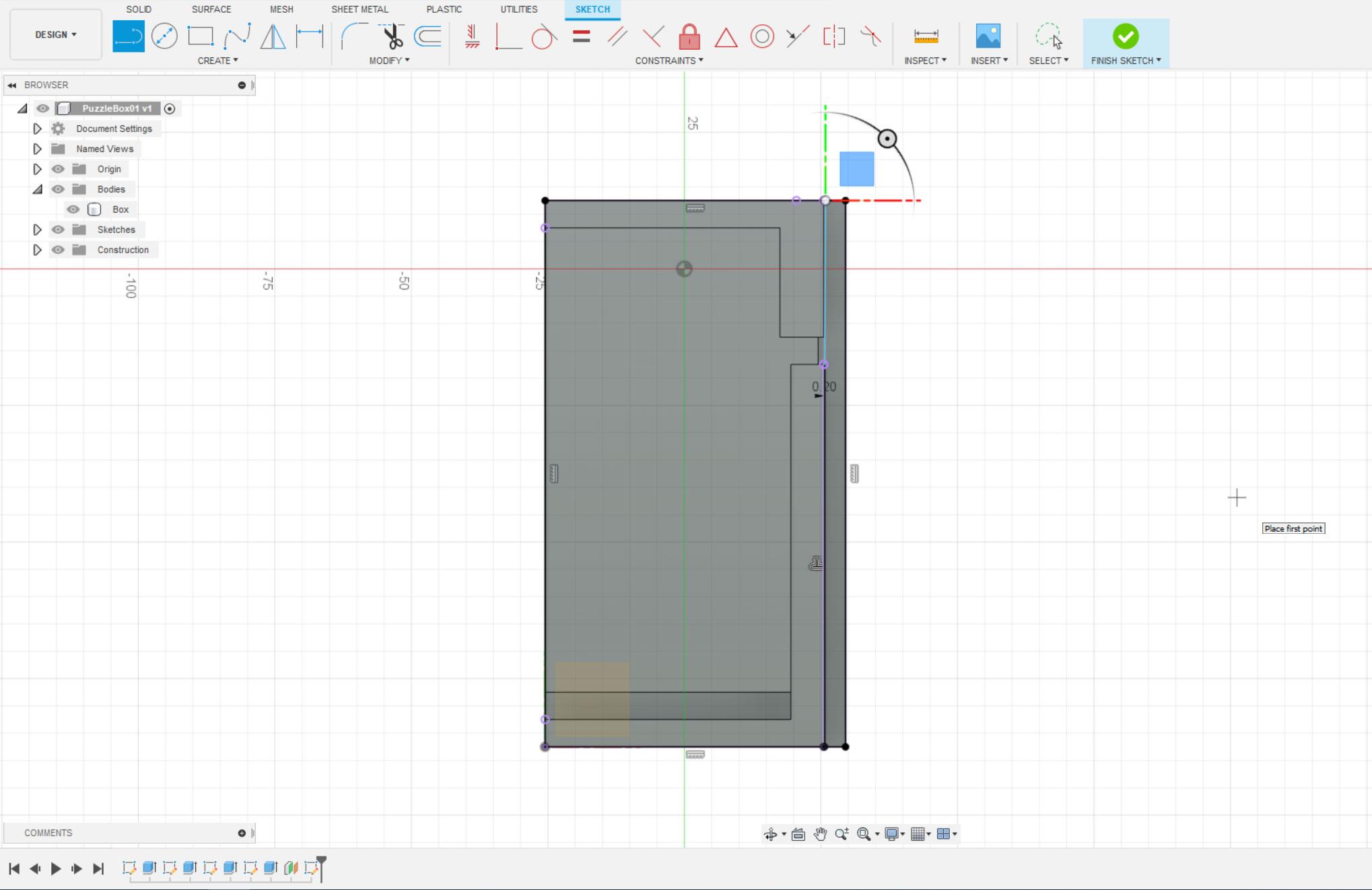This screenshot has width=1372, height=890.
Task: Toggle visibility of Origin folder
Action: click(x=58, y=169)
